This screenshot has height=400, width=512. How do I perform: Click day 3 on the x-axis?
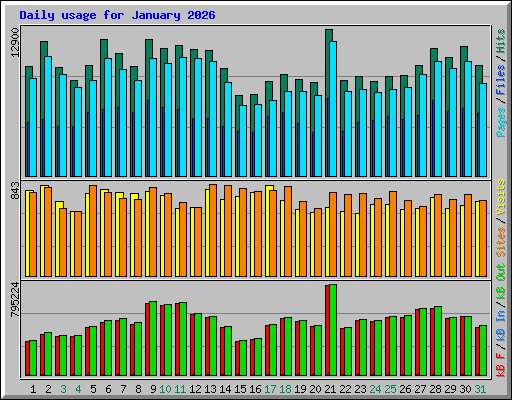coord(63,389)
